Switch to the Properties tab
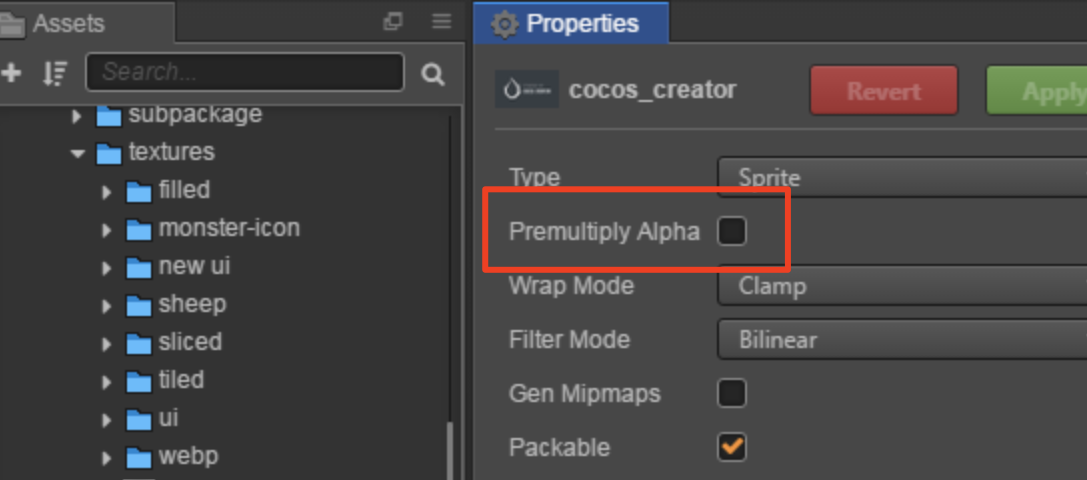The image size is (1087, 480). click(569, 23)
